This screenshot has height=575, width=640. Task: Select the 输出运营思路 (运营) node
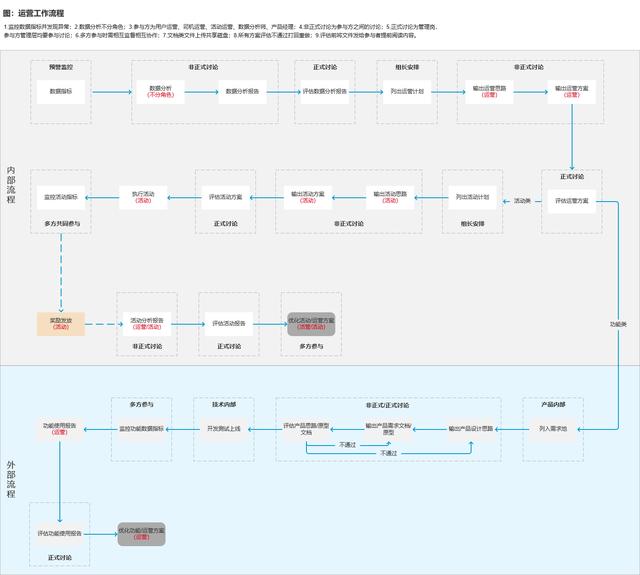coord(489,92)
